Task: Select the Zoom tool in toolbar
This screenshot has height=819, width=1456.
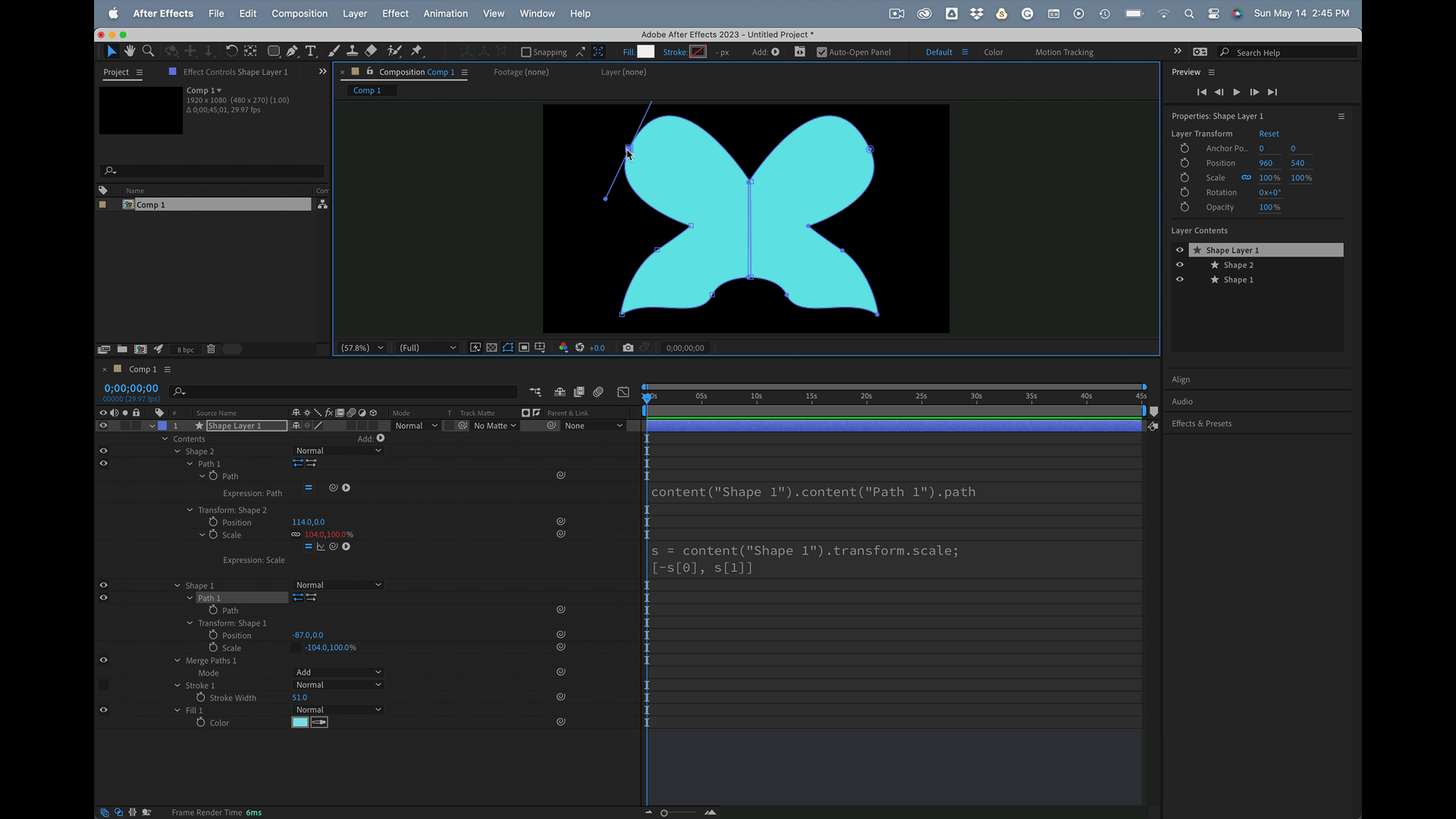Action: pyautogui.click(x=149, y=51)
